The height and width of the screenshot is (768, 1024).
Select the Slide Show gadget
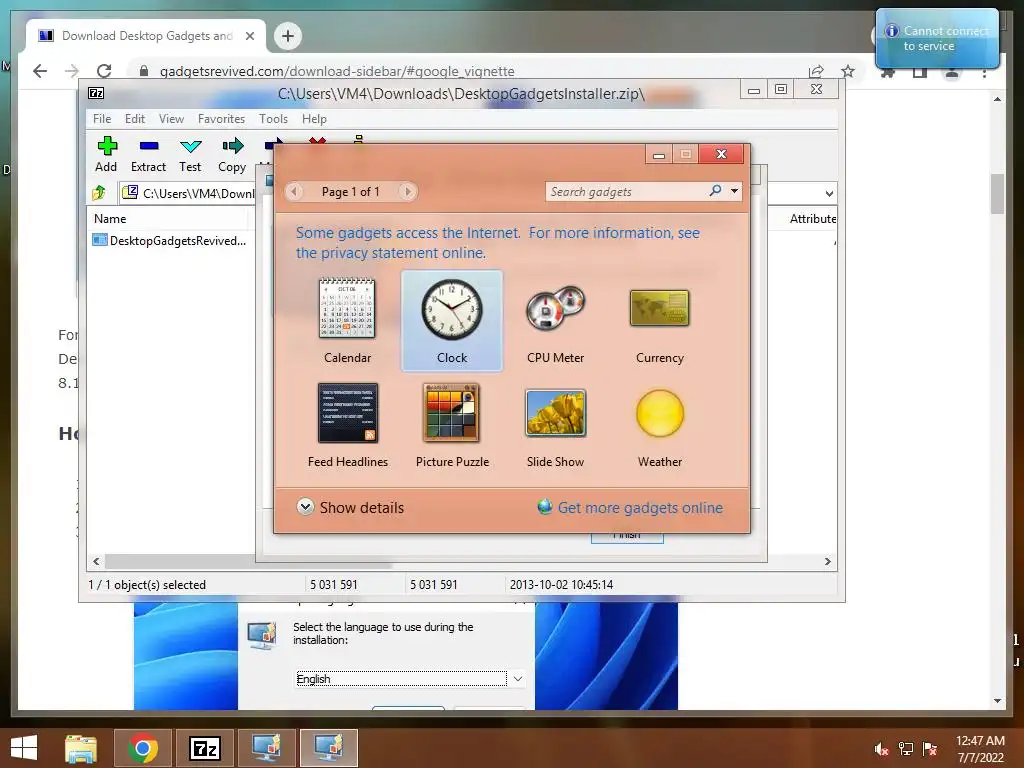pos(555,424)
